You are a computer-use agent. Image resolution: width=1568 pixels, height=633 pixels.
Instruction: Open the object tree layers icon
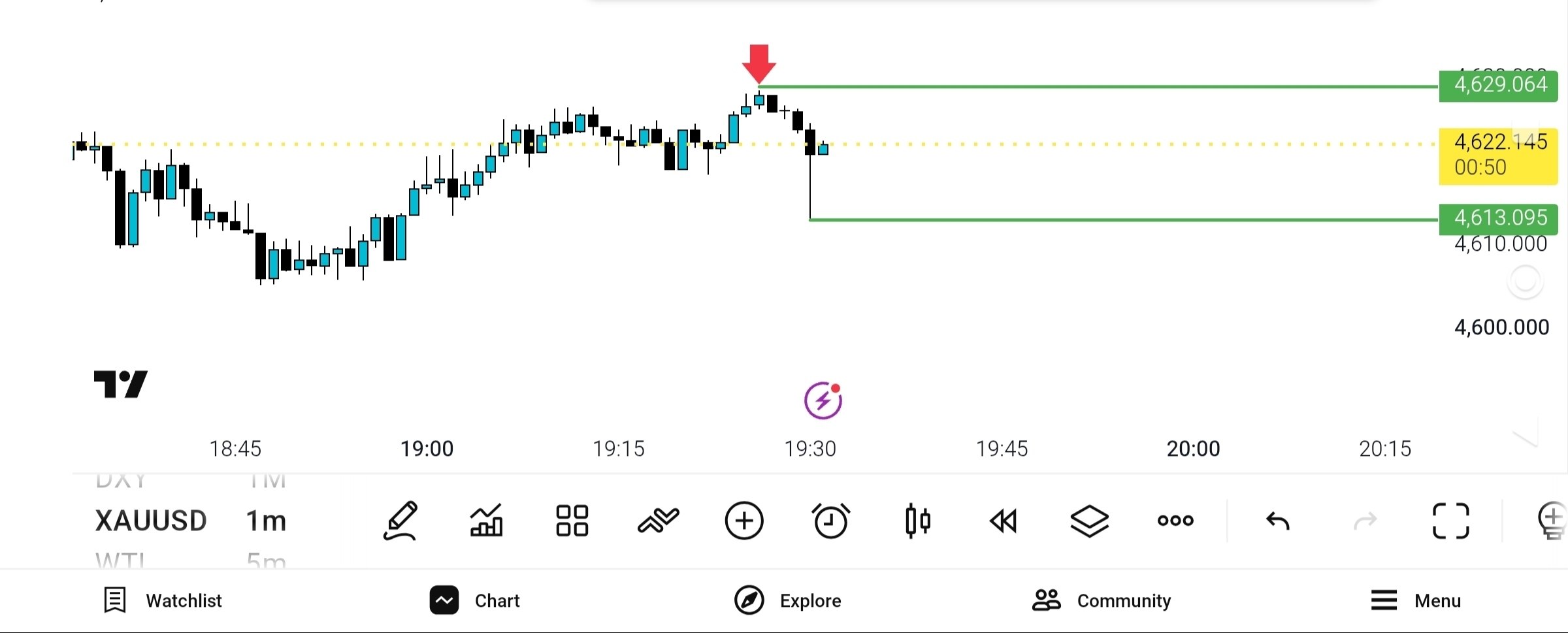click(1089, 521)
